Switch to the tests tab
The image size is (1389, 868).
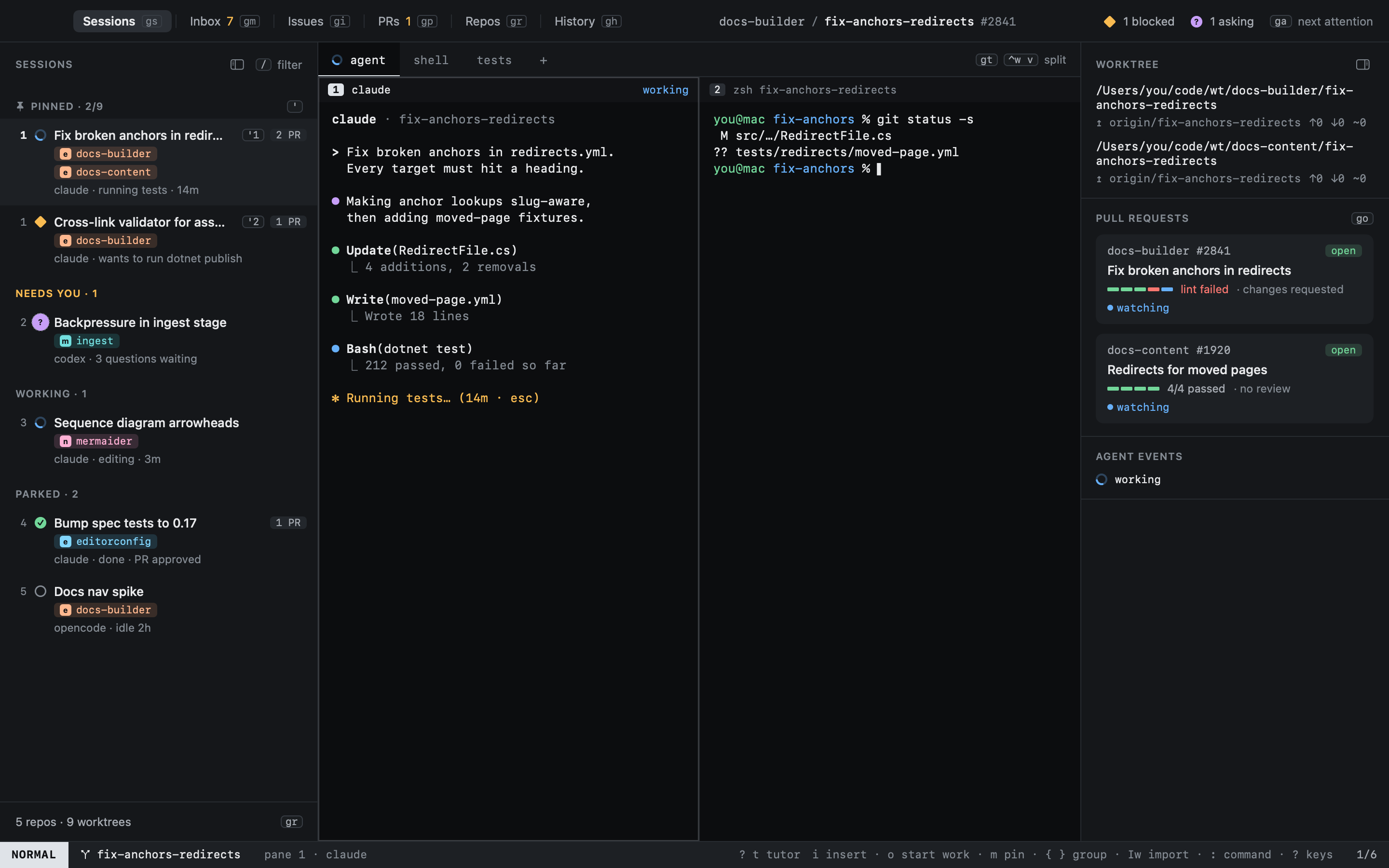pyautogui.click(x=493, y=60)
